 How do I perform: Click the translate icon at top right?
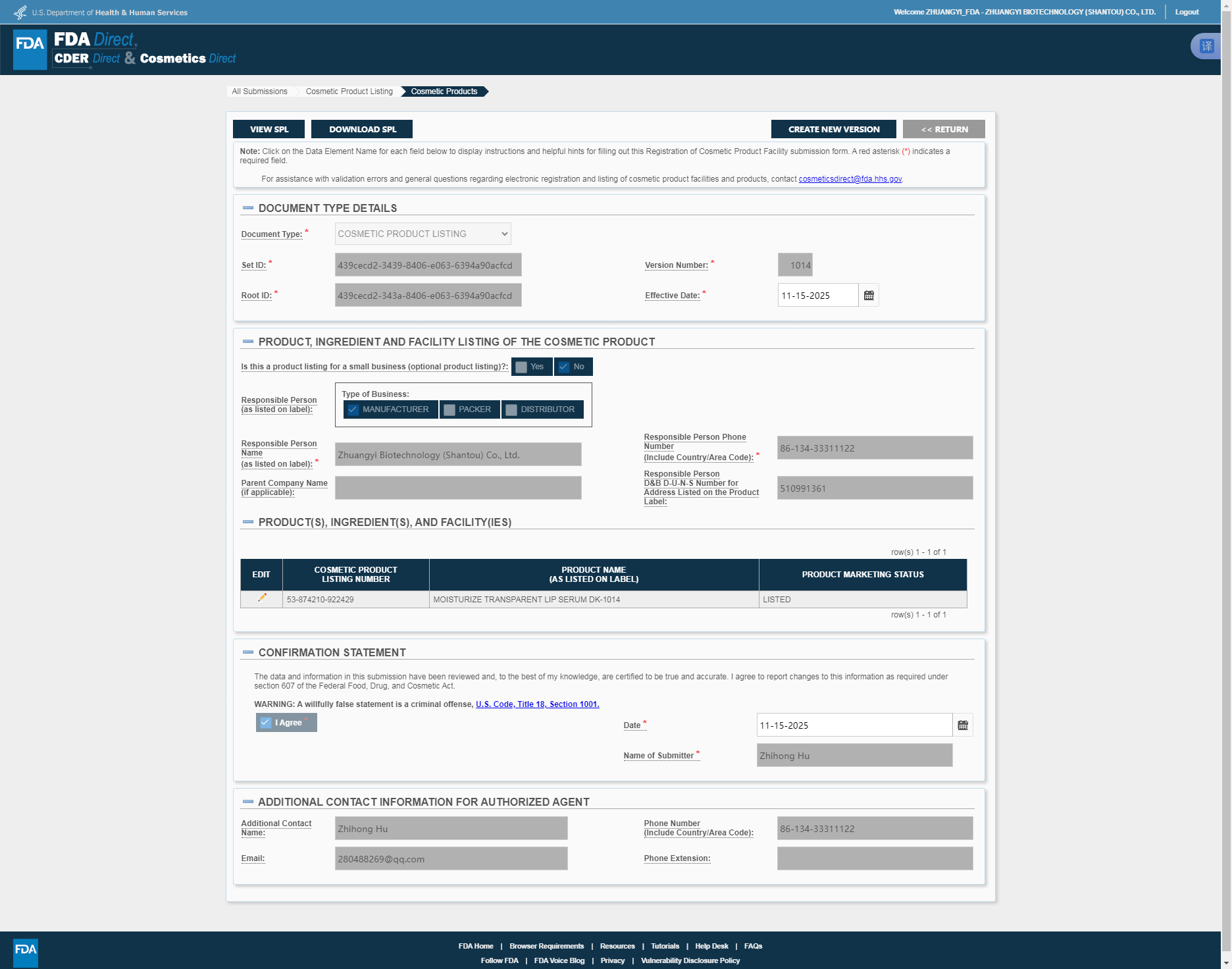pyautogui.click(x=1206, y=46)
